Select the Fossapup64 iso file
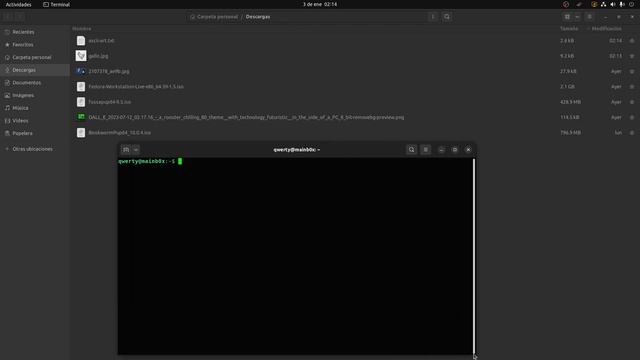This screenshot has width=640, height=360. pyautogui.click(x=110, y=102)
